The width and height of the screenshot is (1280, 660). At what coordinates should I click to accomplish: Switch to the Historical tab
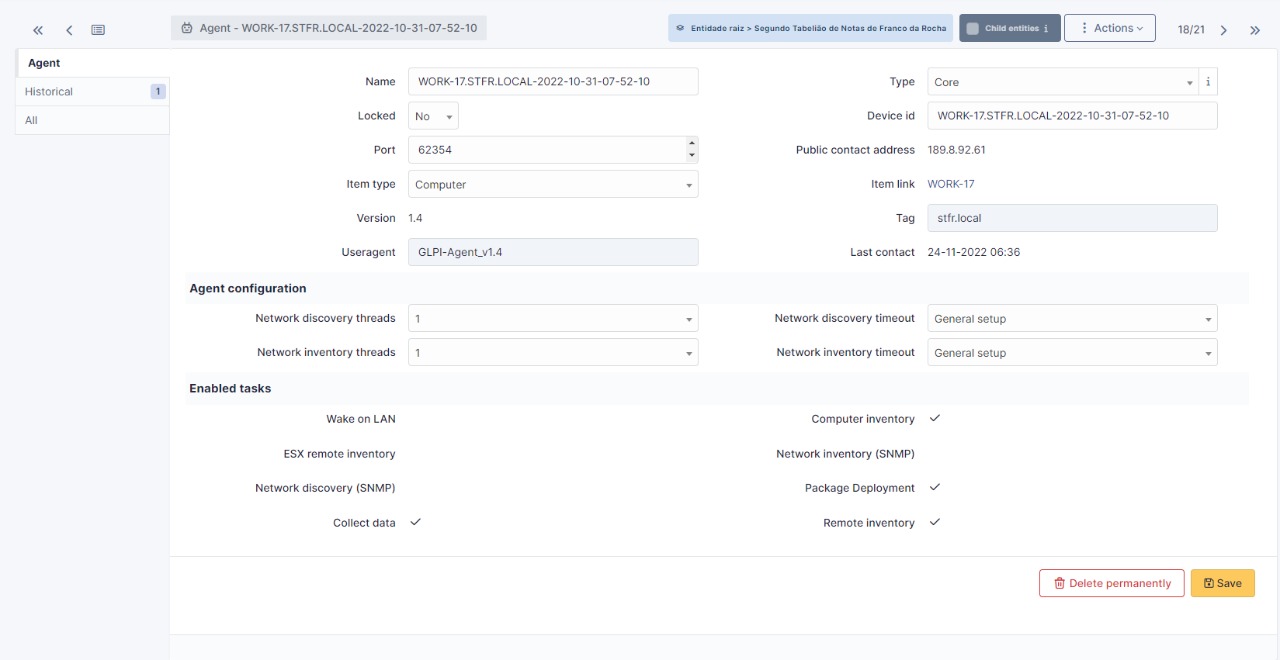(48, 91)
